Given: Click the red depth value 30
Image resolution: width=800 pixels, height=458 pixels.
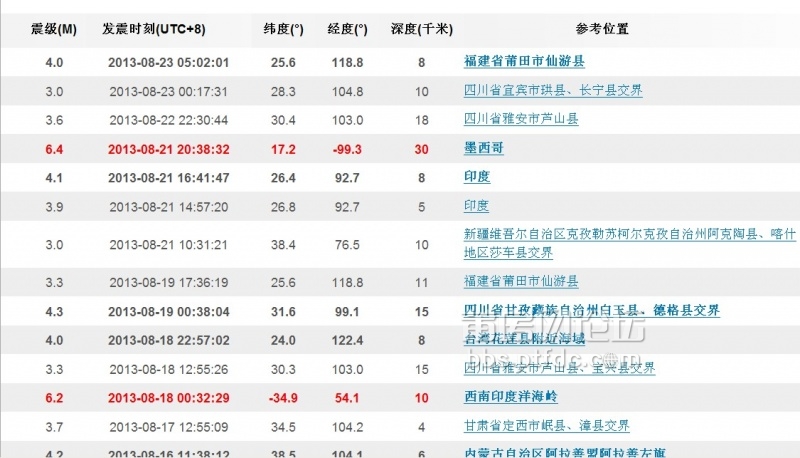Looking at the screenshot, I should pyautogui.click(x=421, y=149).
